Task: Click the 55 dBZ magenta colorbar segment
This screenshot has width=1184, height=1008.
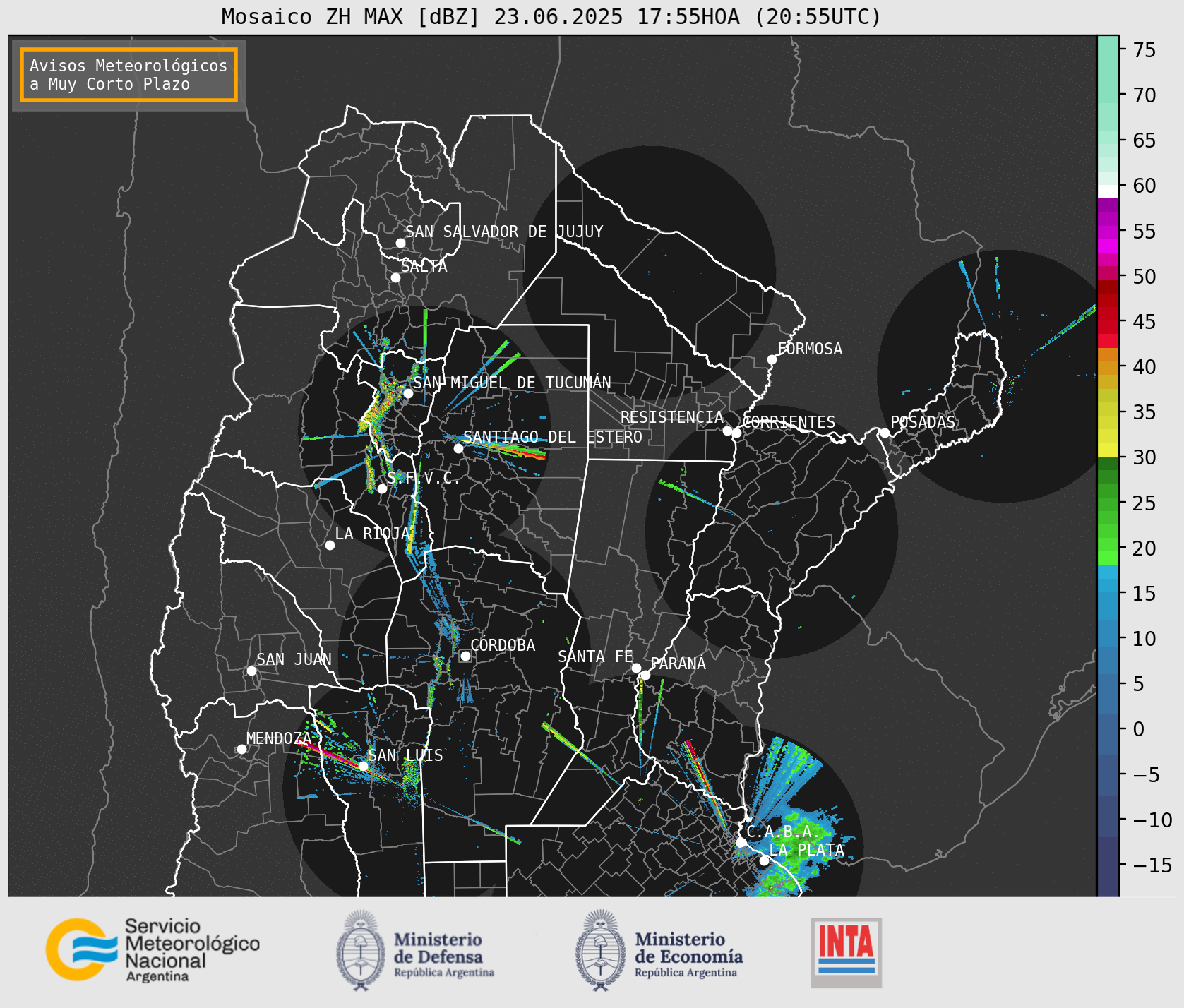Action: coord(1108,232)
